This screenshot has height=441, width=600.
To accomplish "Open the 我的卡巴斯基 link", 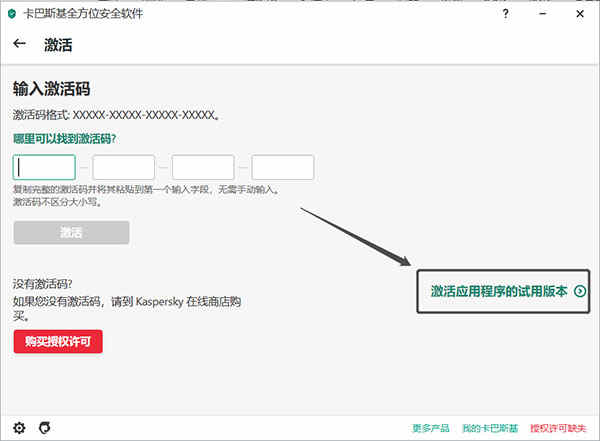I will coord(490,428).
